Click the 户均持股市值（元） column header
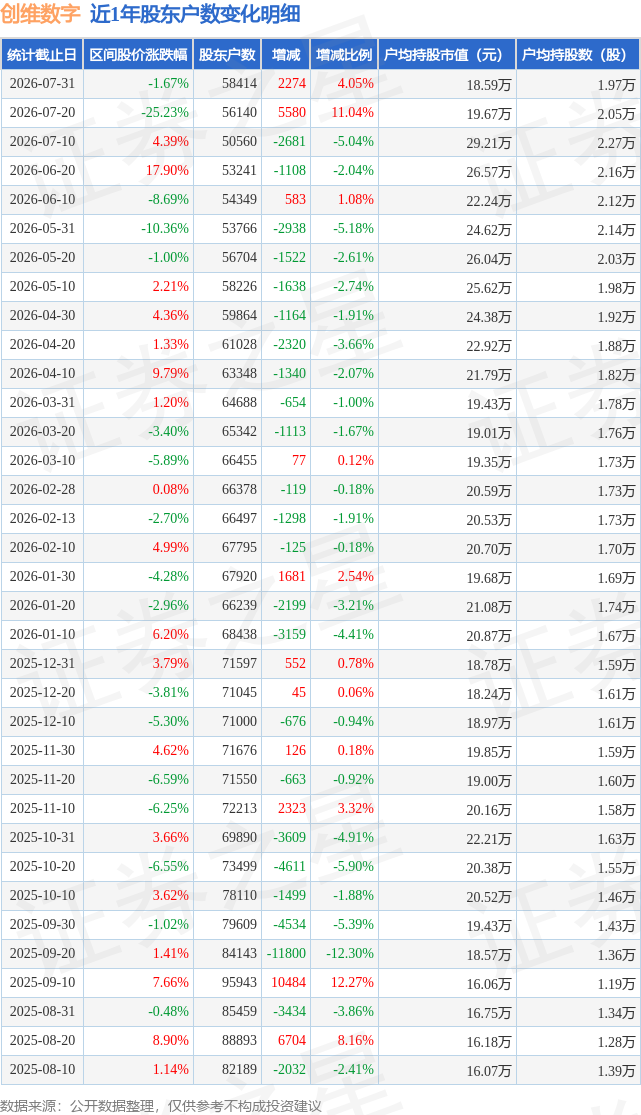This screenshot has width=641, height=1115. 447,55
